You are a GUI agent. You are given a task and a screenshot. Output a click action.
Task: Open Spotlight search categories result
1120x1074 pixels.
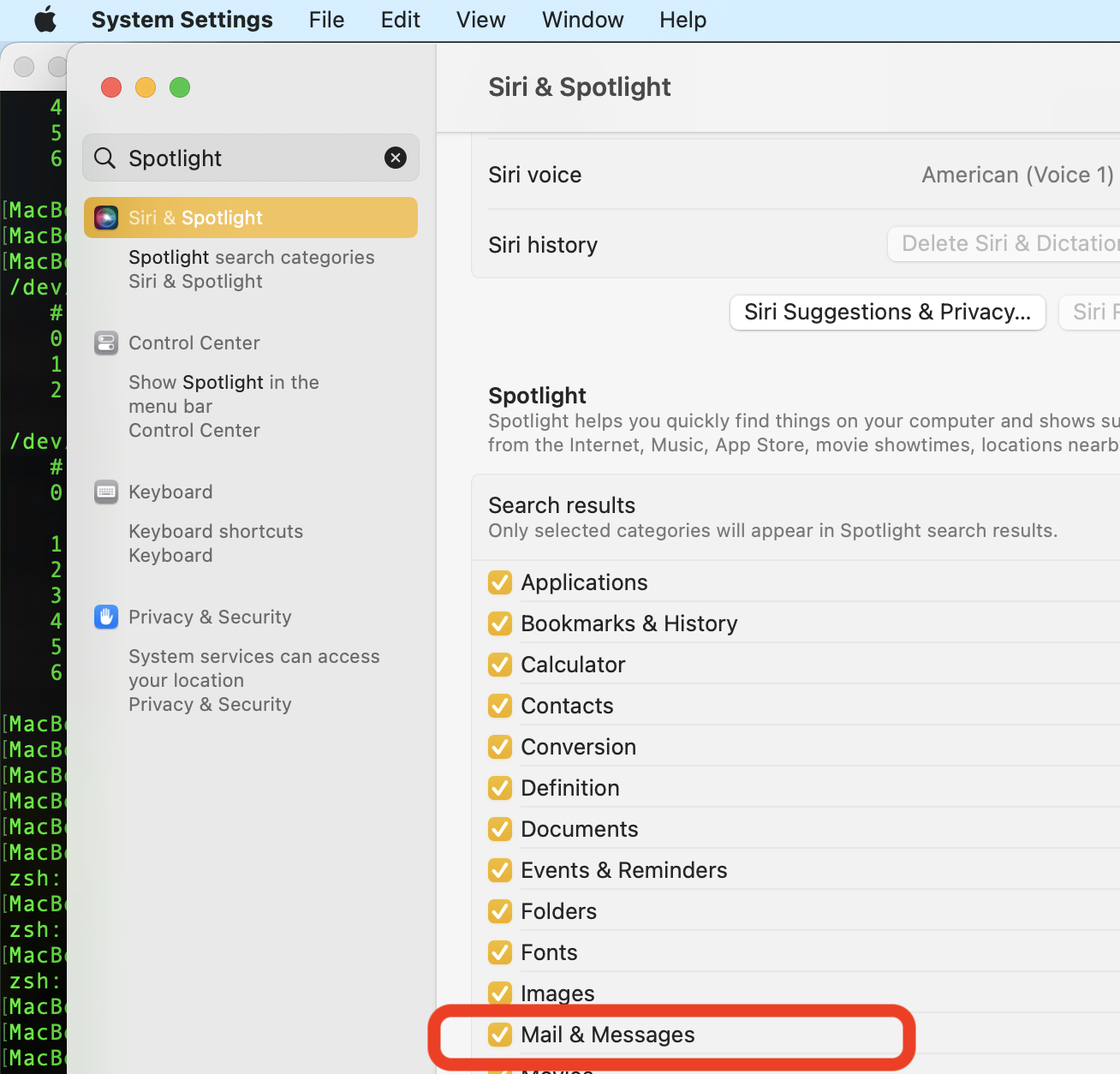coord(252,269)
